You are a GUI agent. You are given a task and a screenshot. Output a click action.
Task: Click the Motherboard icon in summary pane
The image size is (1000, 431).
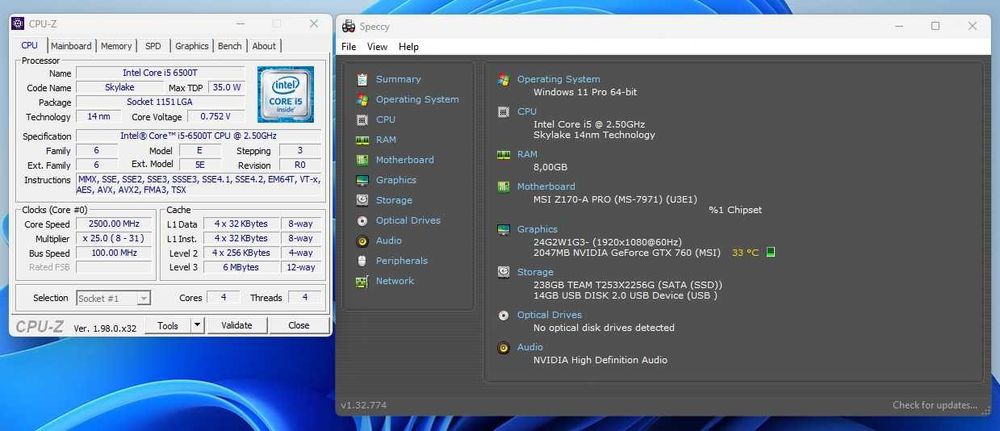click(x=504, y=187)
